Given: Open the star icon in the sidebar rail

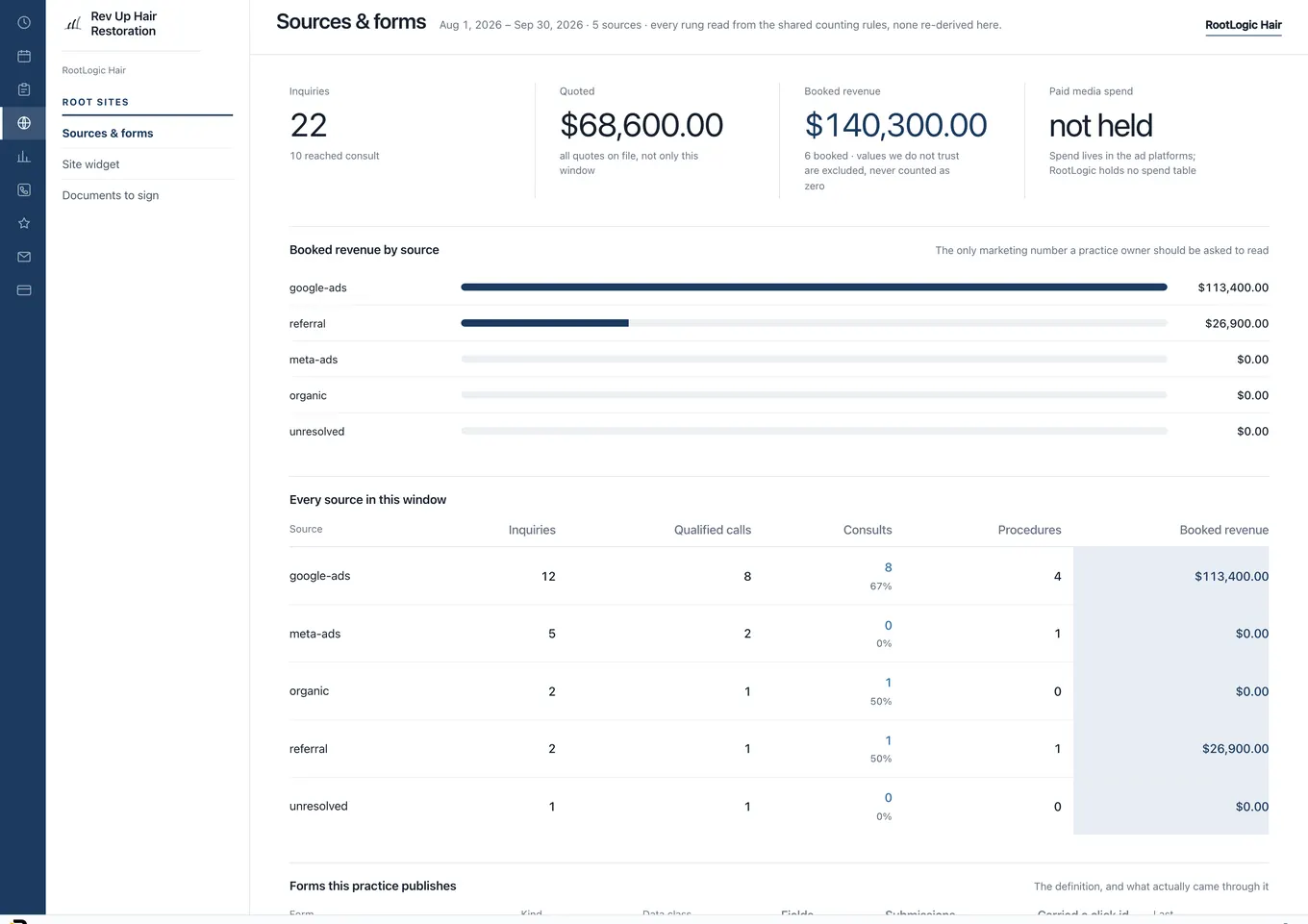Looking at the screenshot, I should point(24,223).
